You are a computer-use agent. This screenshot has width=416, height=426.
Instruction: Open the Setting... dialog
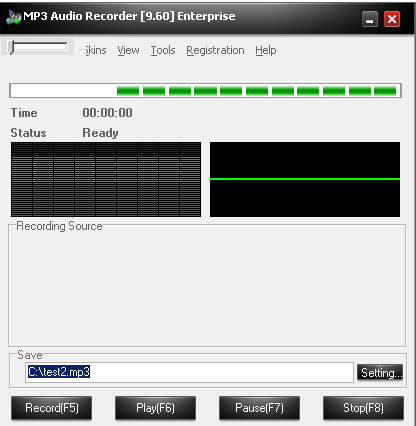[380, 372]
